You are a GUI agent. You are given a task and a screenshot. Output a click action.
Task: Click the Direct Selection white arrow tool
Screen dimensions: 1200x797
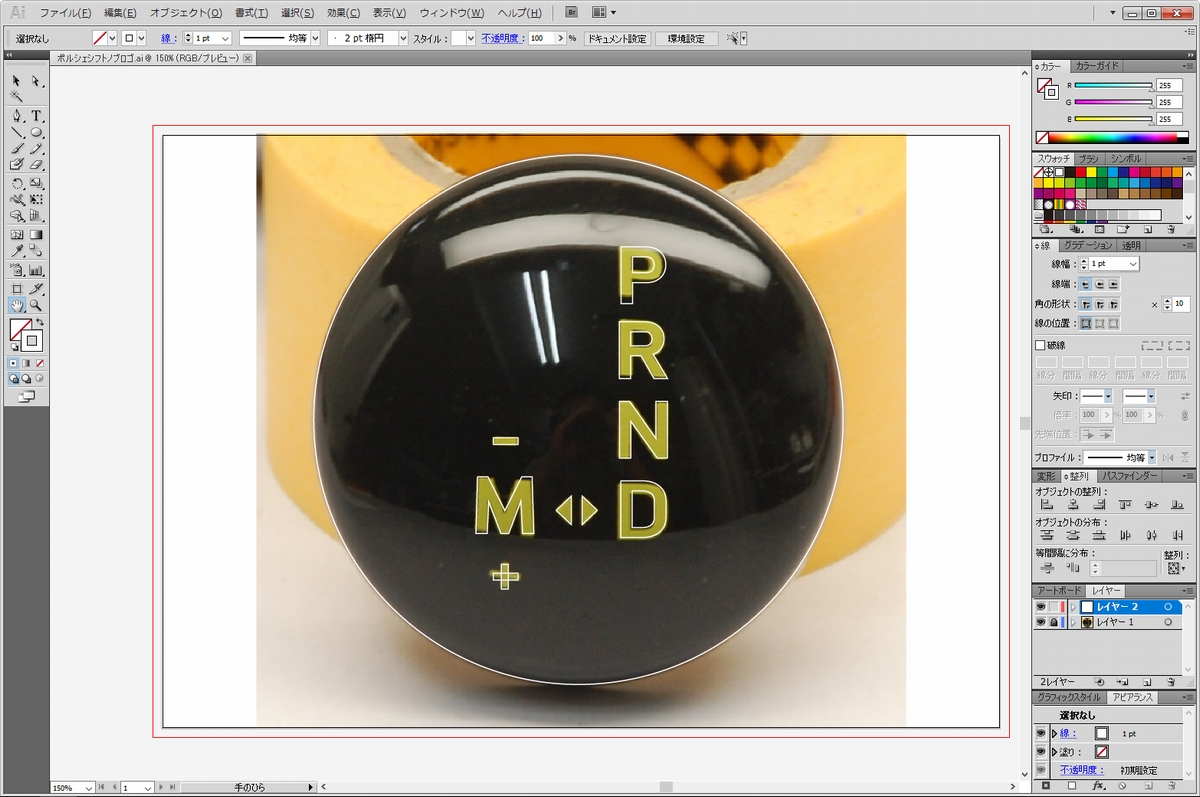point(36,81)
